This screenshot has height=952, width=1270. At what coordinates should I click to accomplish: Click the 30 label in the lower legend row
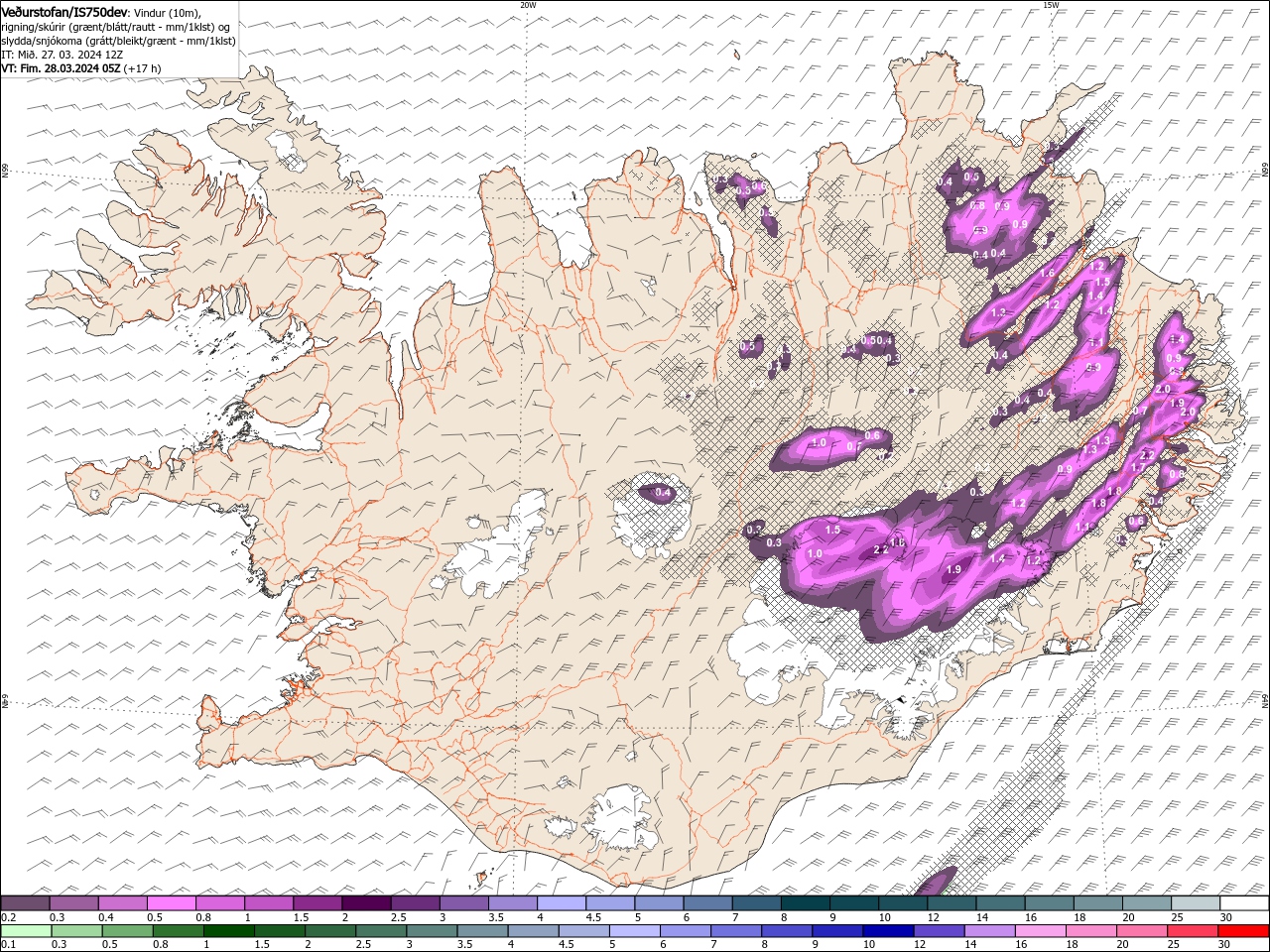(1226, 943)
